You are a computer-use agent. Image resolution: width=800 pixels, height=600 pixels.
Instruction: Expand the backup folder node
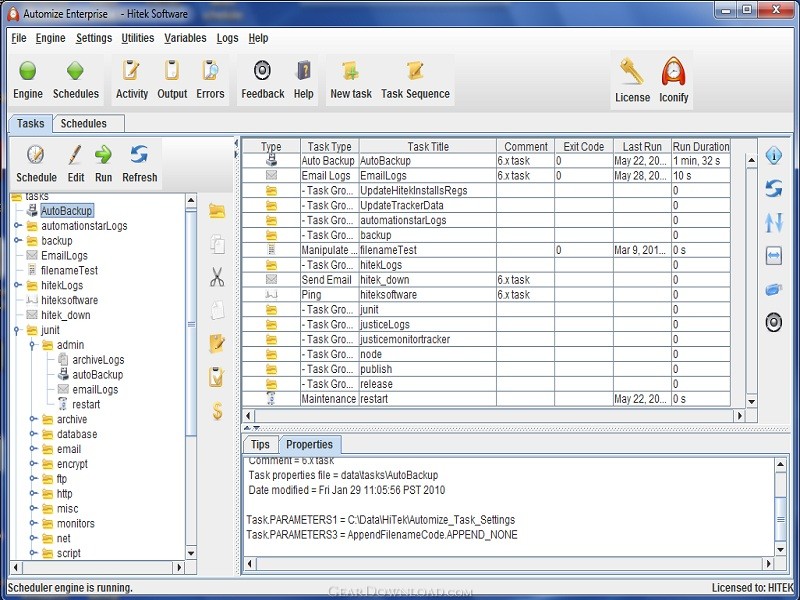click(x=18, y=240)
